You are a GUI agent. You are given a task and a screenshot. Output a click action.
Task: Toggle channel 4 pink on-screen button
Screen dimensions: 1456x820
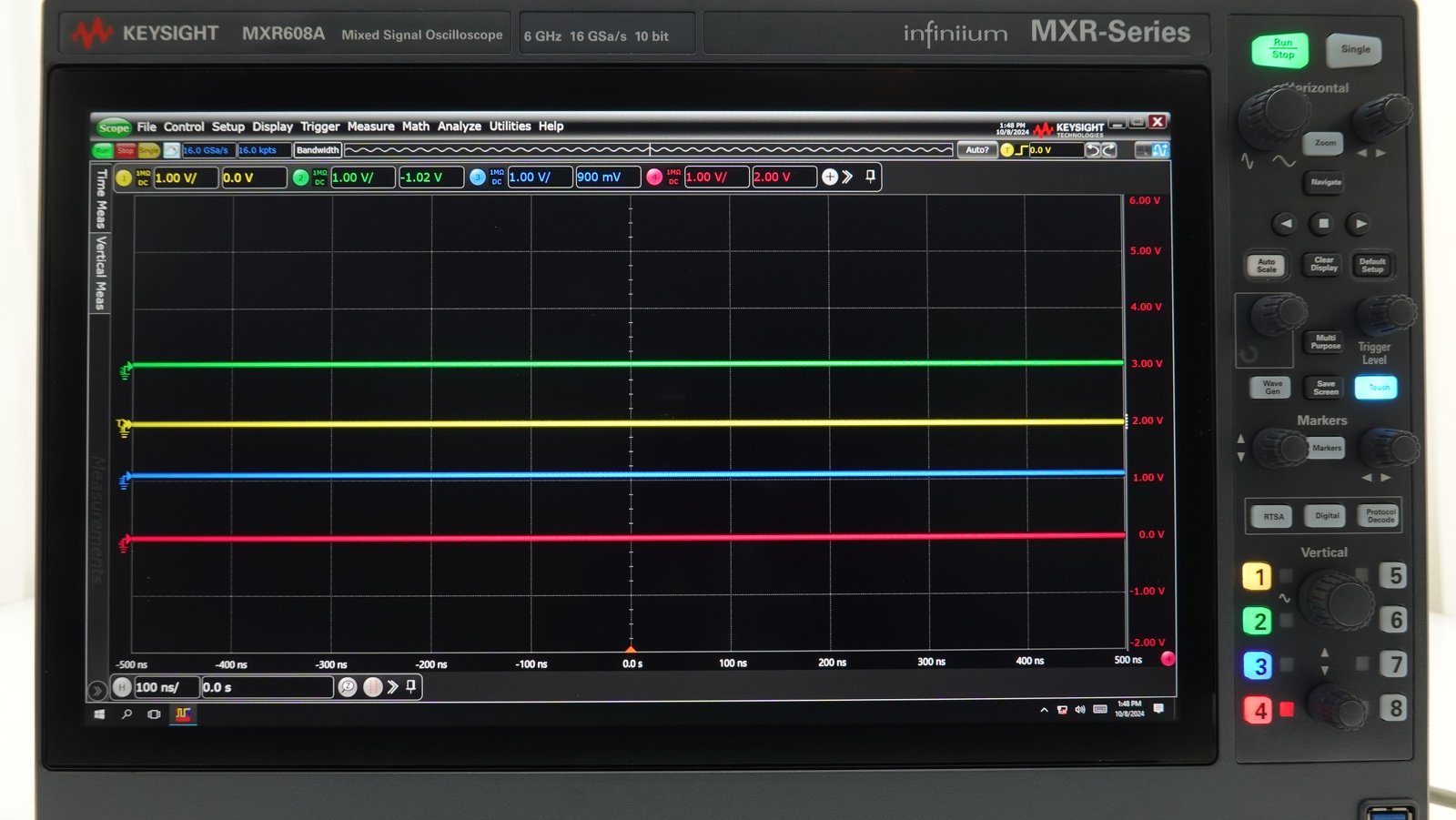[654, 177]
